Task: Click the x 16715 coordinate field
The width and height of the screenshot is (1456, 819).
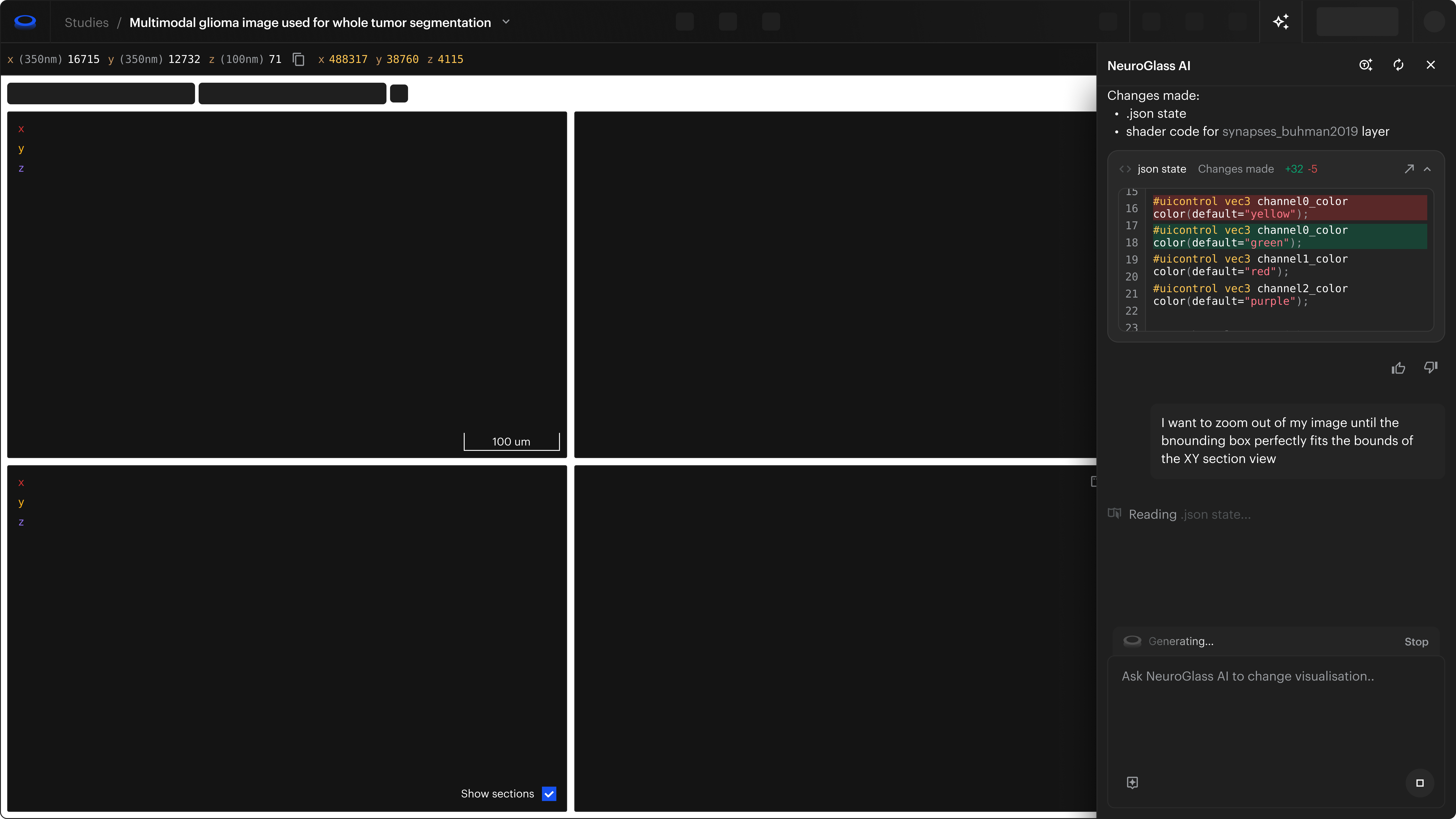Action: pyautogui.click(x=83, y=59)
